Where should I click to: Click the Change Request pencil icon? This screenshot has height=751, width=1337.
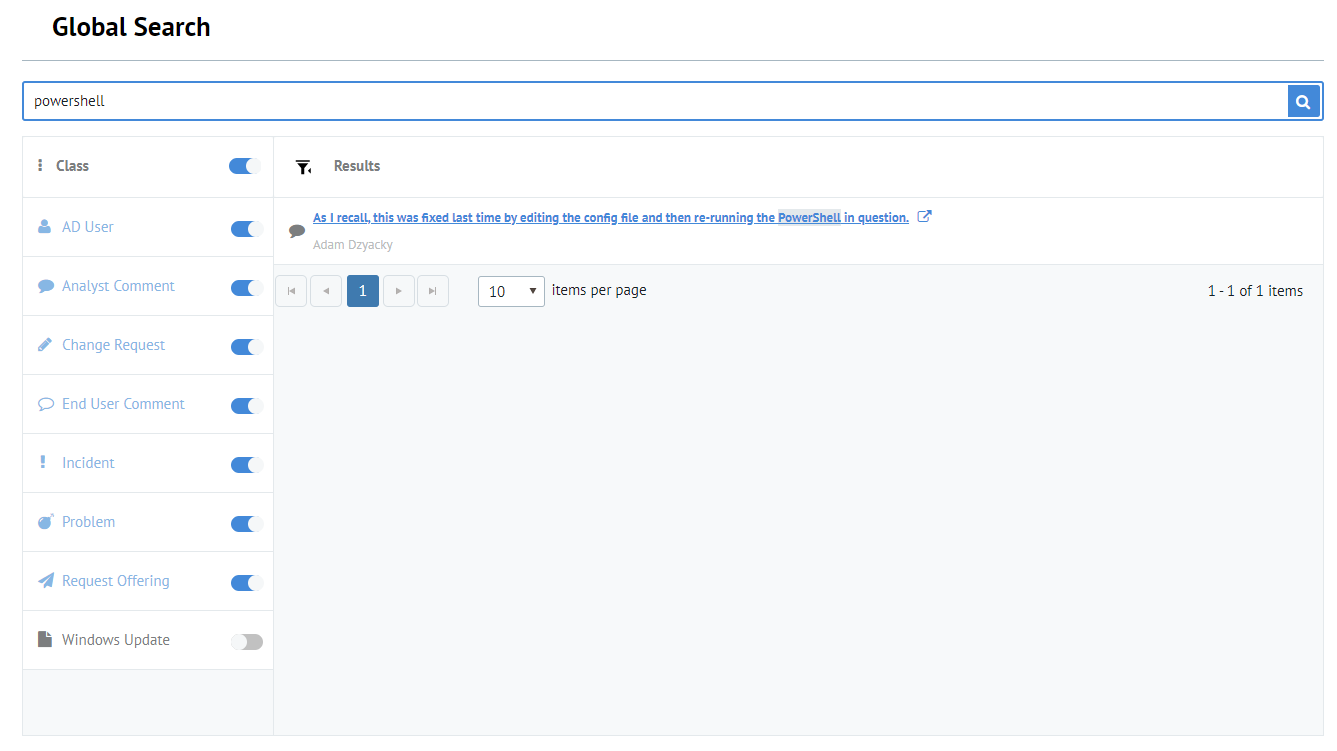point(45,344)
